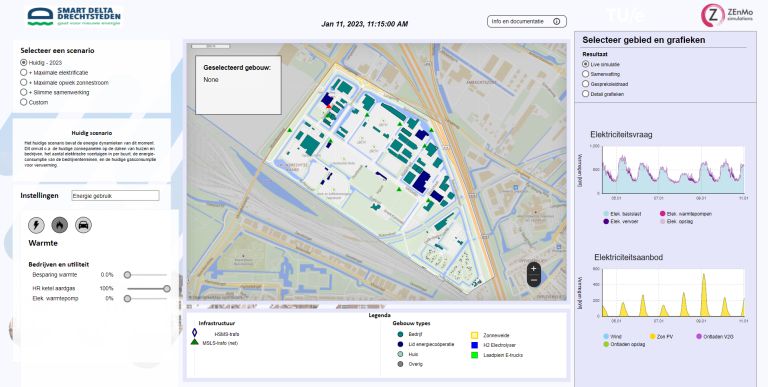Click the Huis light-green legend circle
Viewport: 768px width, 387px height.
click(400, 354)
